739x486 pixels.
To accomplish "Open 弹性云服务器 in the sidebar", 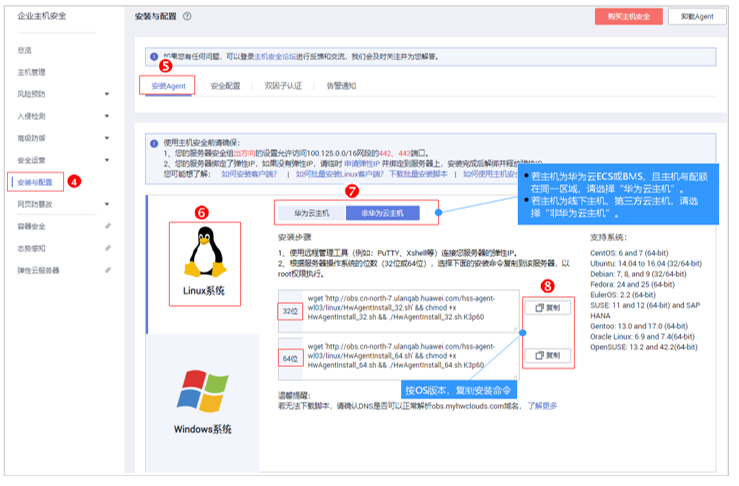I will pyautogui.click(x=39, y=270).
